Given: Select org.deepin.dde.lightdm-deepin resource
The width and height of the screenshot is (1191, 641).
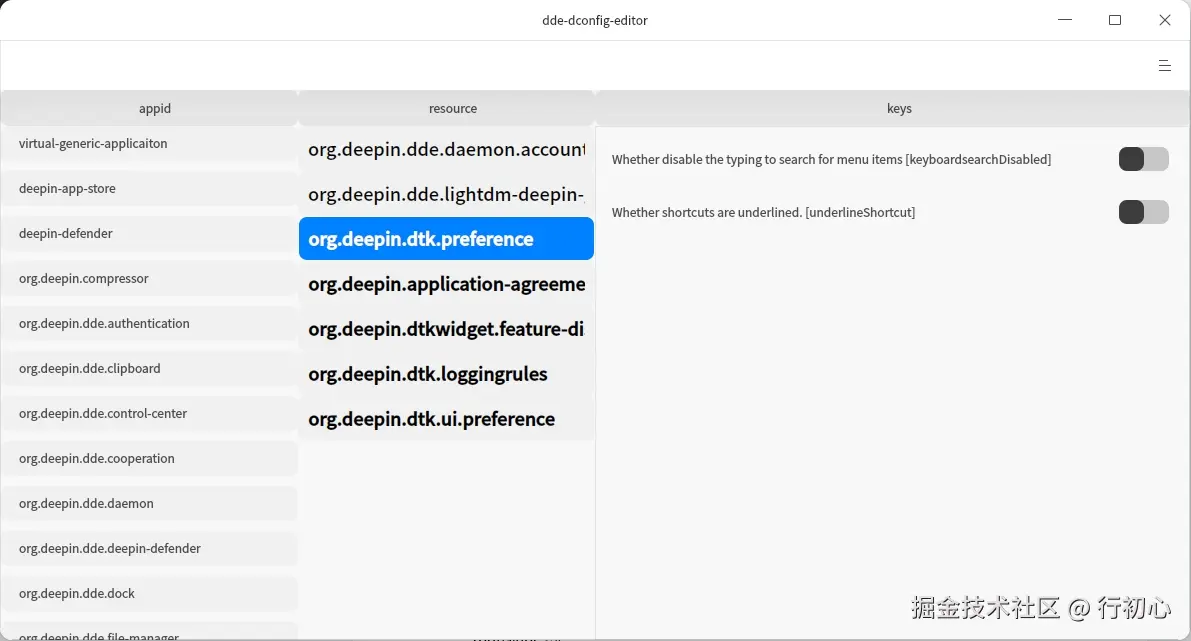Looking at the screenshot, I should click(x=446, y=194).
